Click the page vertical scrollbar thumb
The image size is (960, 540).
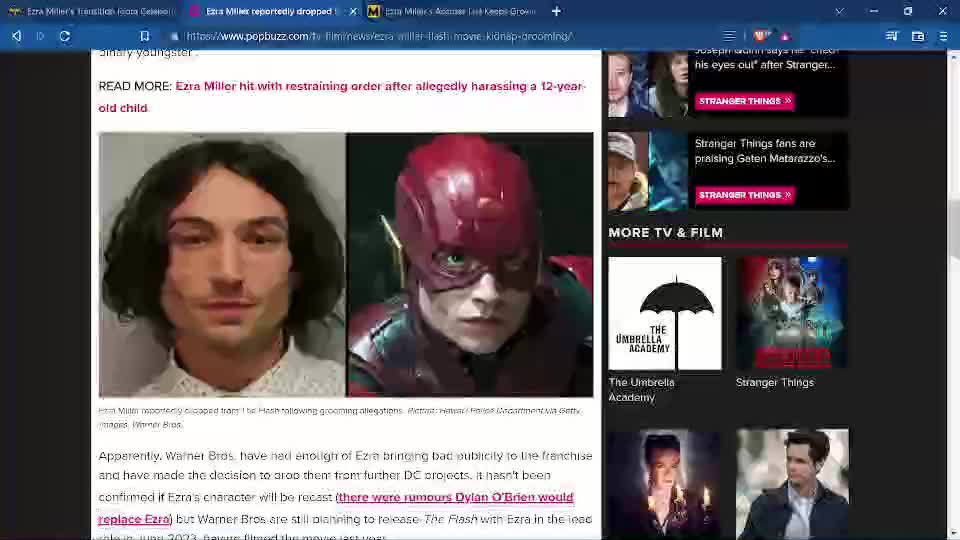click(x=953, y=230)
